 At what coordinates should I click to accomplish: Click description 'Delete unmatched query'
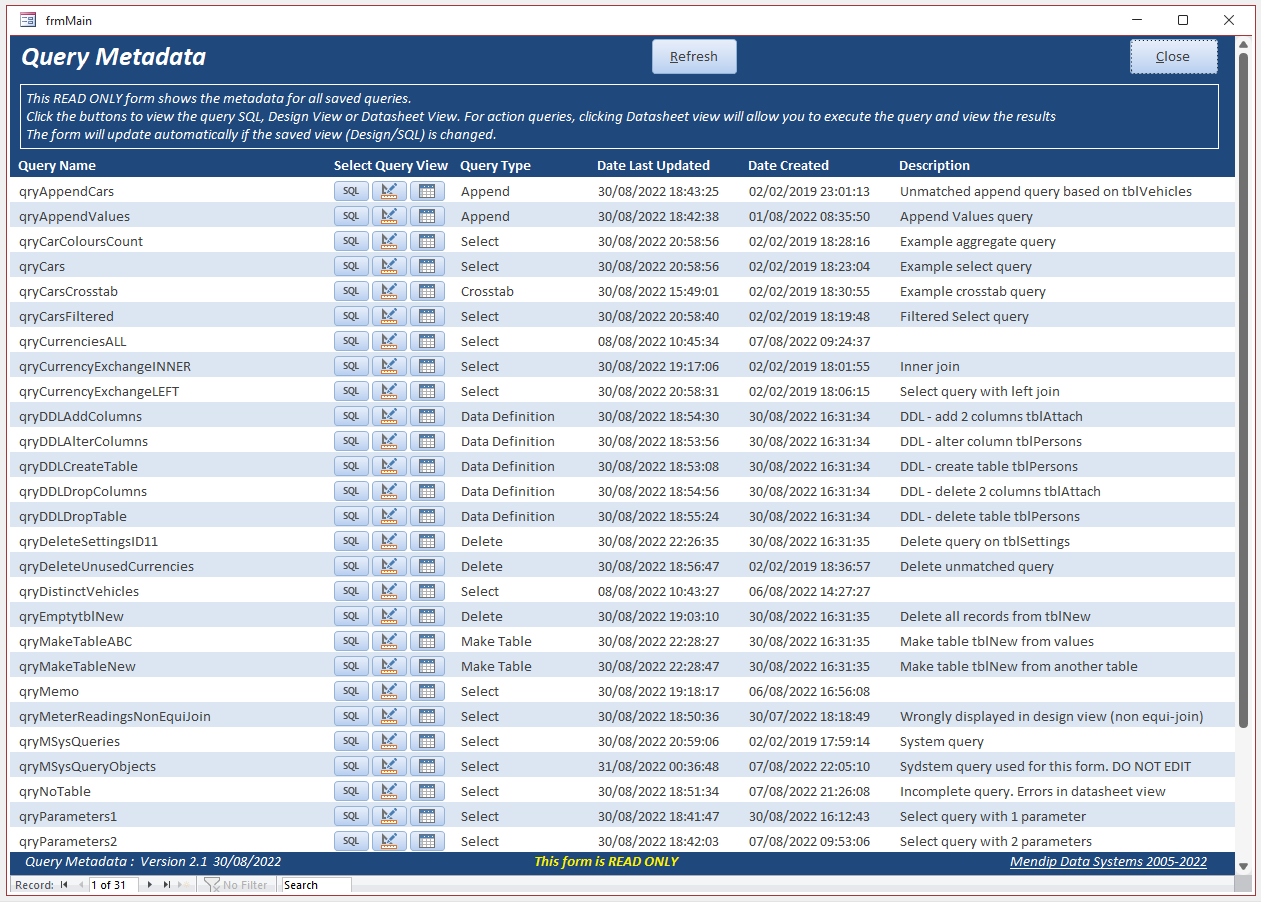[976, 566]
